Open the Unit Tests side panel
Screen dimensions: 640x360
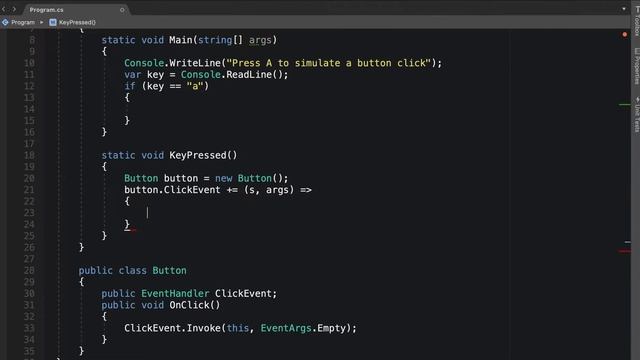click(636, 114)
